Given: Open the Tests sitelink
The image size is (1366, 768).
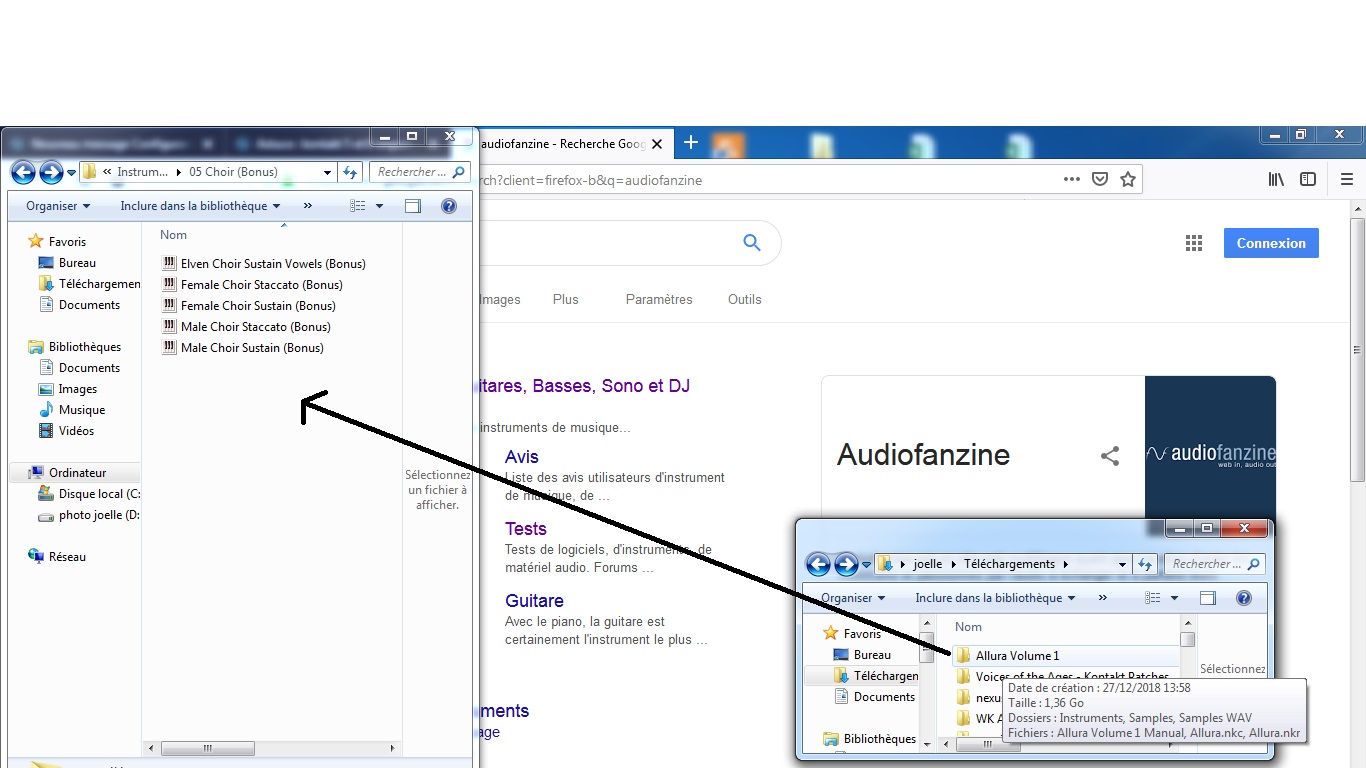Looking at the screenshot, I should pyautogui.click(x=526, y=529).
